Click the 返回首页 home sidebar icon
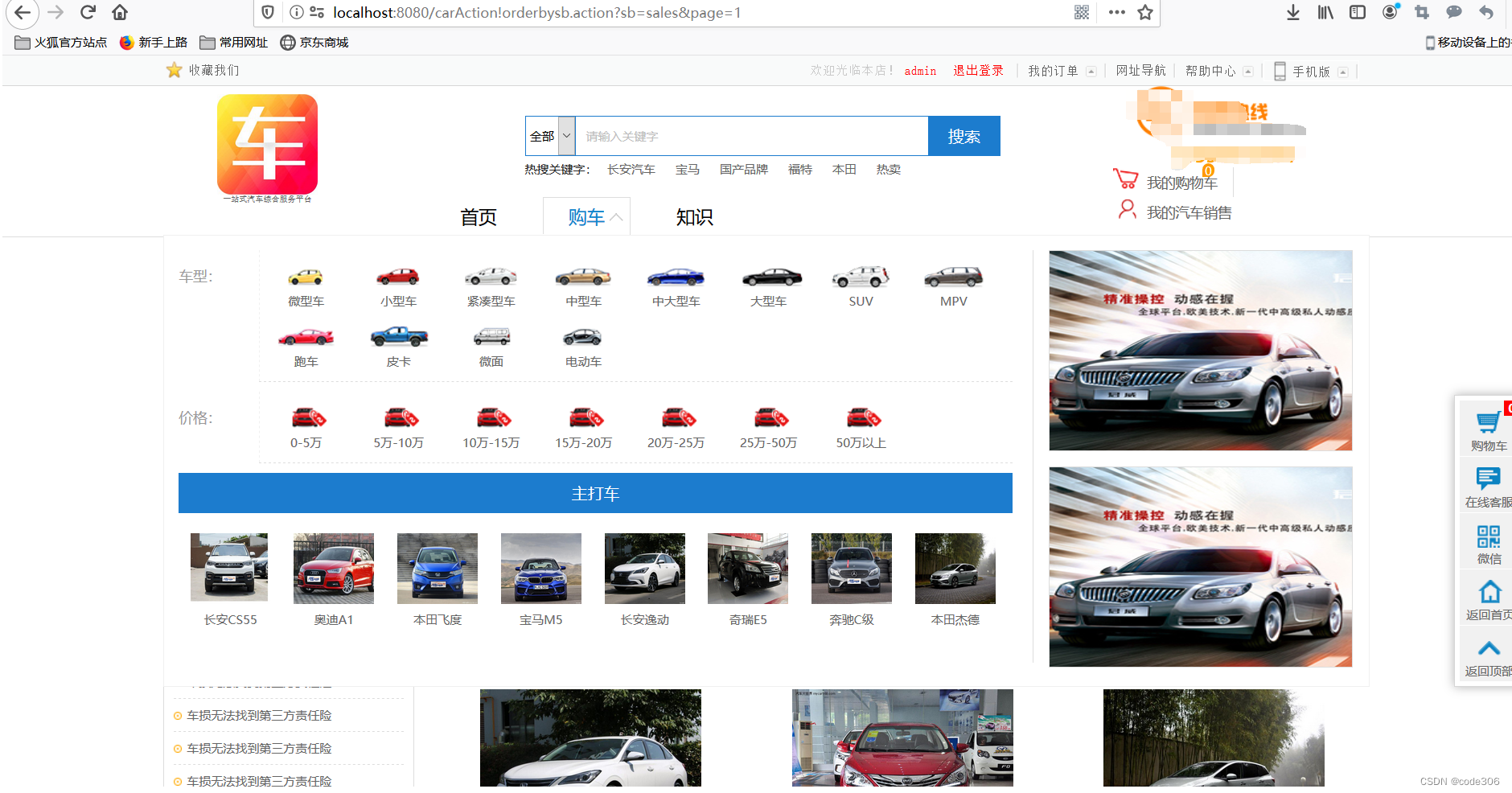 click(1489, 592)
